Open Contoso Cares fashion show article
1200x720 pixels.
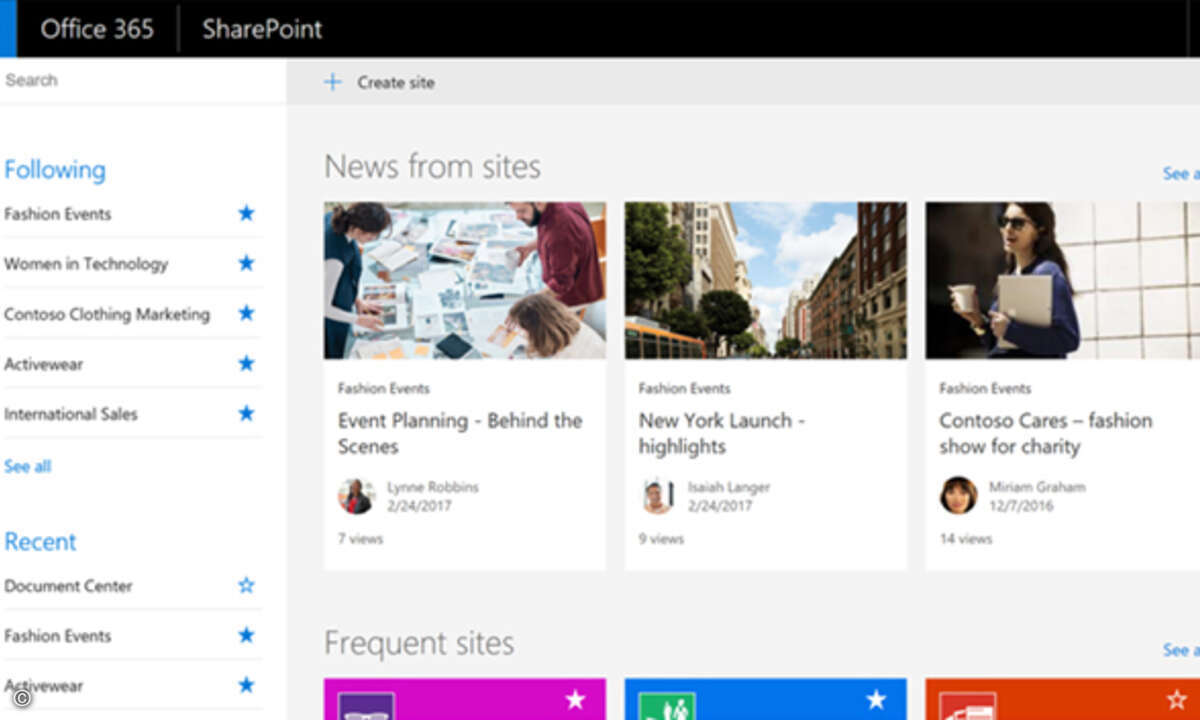[1046, 433]
